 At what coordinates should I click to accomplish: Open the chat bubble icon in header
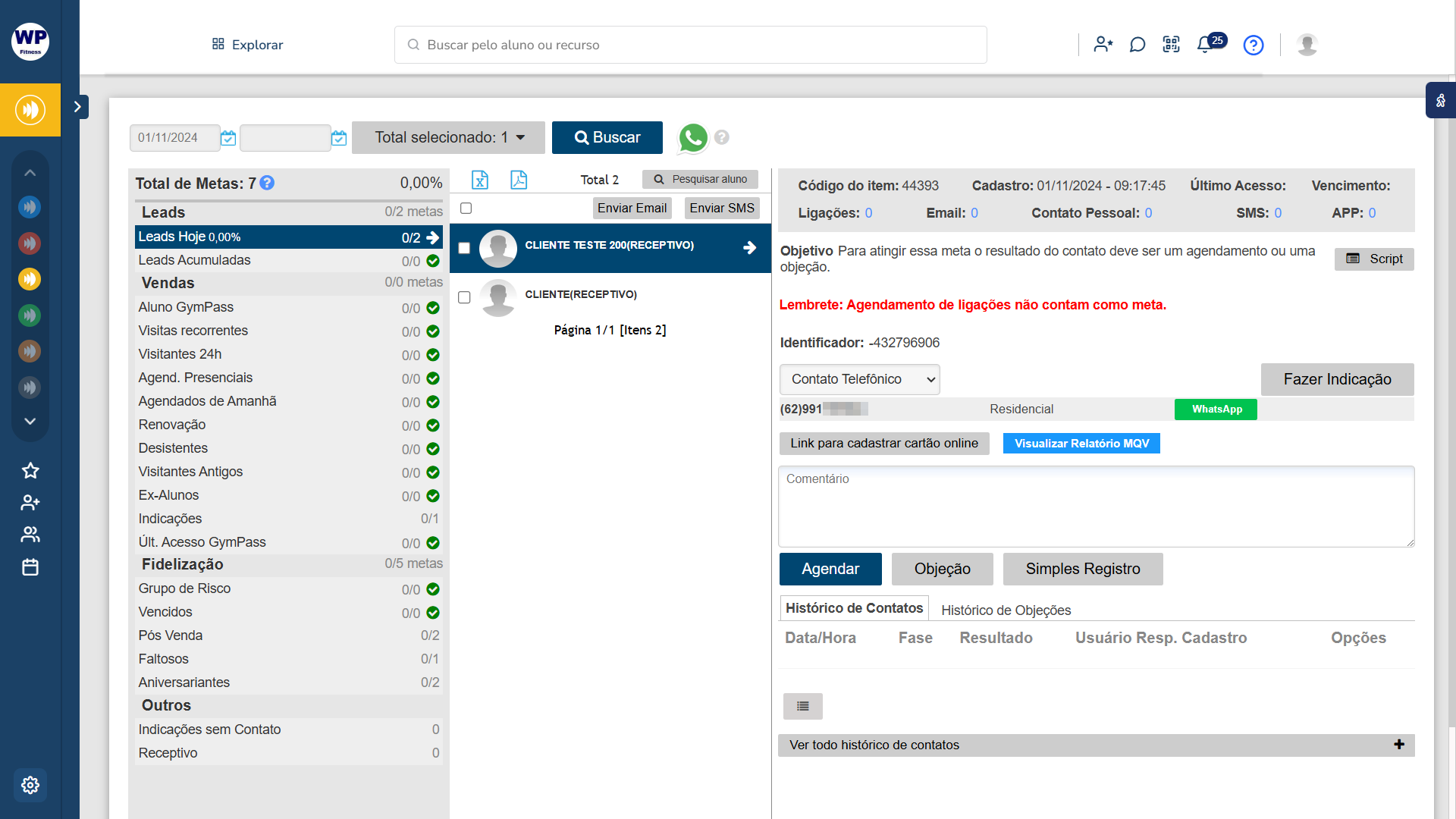coord(1137,45)
